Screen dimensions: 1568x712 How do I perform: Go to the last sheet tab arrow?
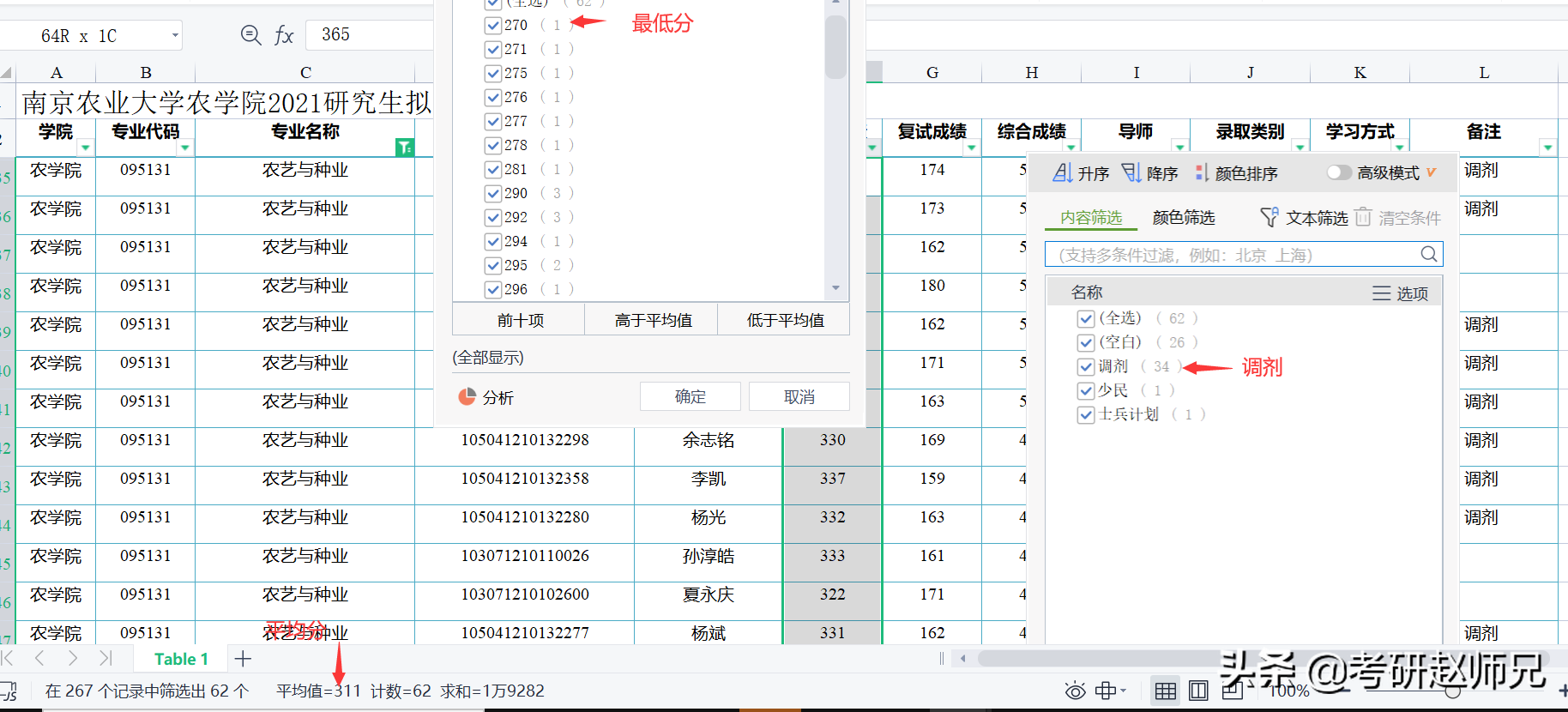(x=106, y=658)
